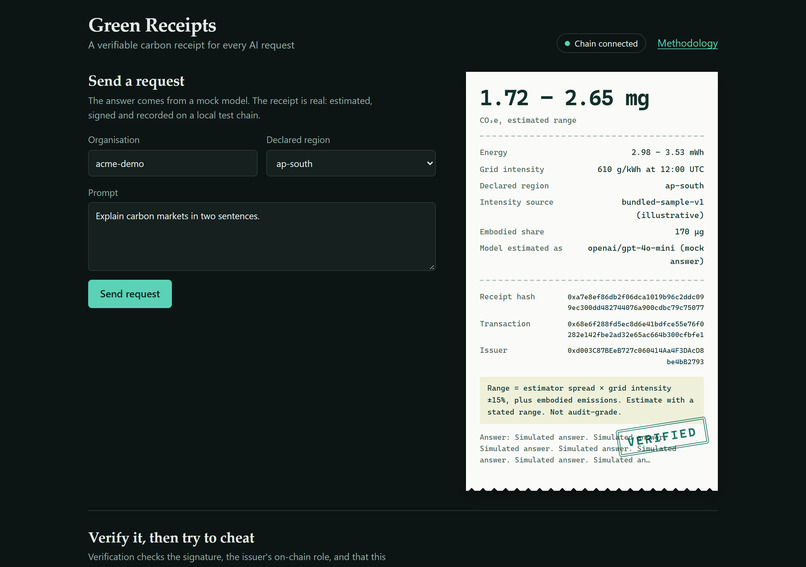The width and height of the screenshot is (806, 567).
Task: Click the openai/gpt-4o-mini model text
Action: (646, 254)
